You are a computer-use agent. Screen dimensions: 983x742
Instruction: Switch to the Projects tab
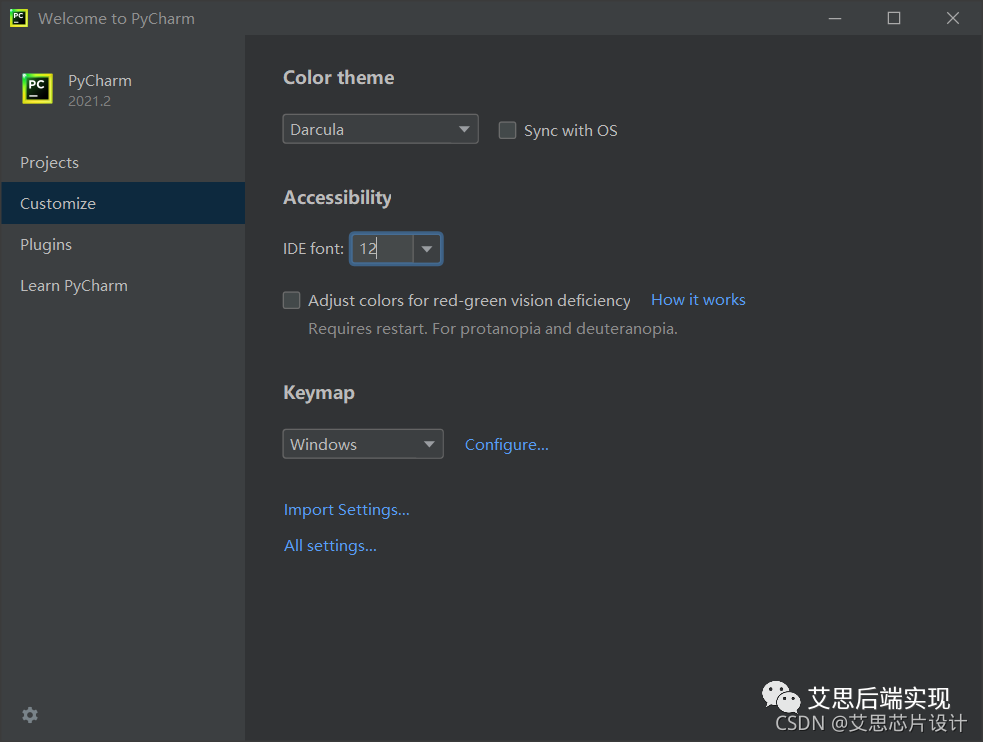point(49,162)
